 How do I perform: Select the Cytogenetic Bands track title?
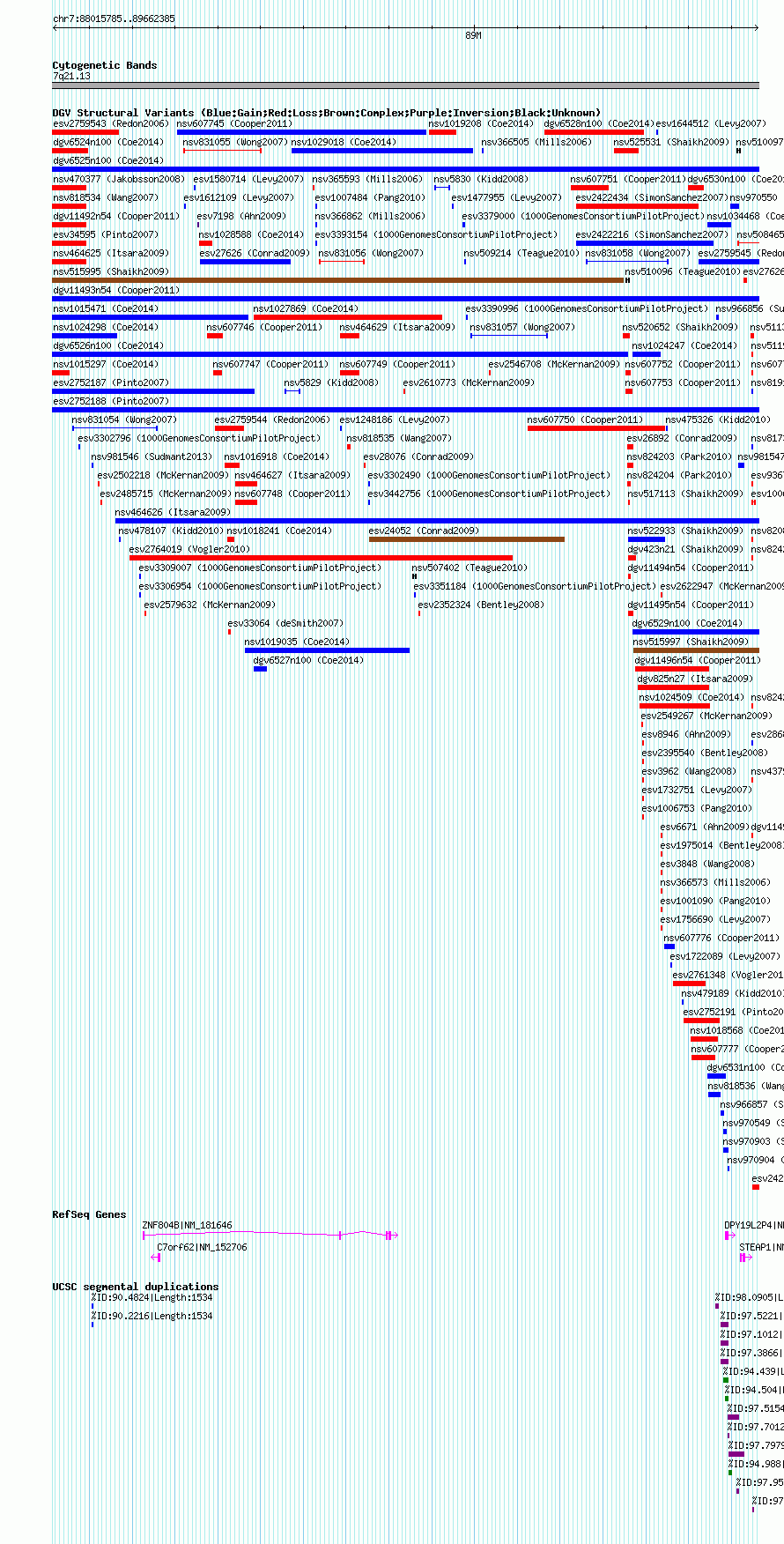[x=105, y=65]
